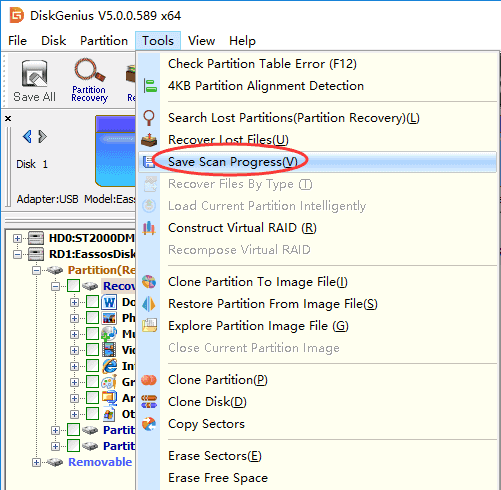Collapse the orange Partition(Re node
The height and width of the screenshot is (490, 501).
[x=36, y=270]
